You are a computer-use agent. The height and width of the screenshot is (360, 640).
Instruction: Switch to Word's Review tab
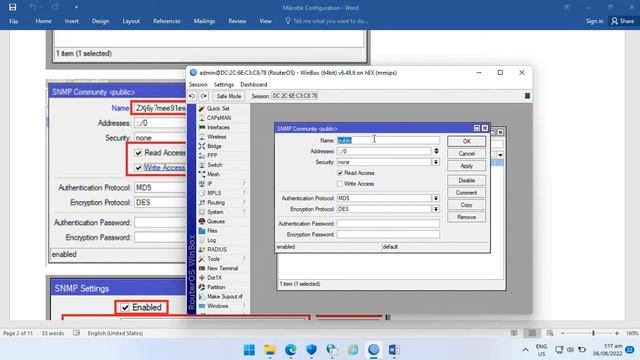click(x=237, y=21)
